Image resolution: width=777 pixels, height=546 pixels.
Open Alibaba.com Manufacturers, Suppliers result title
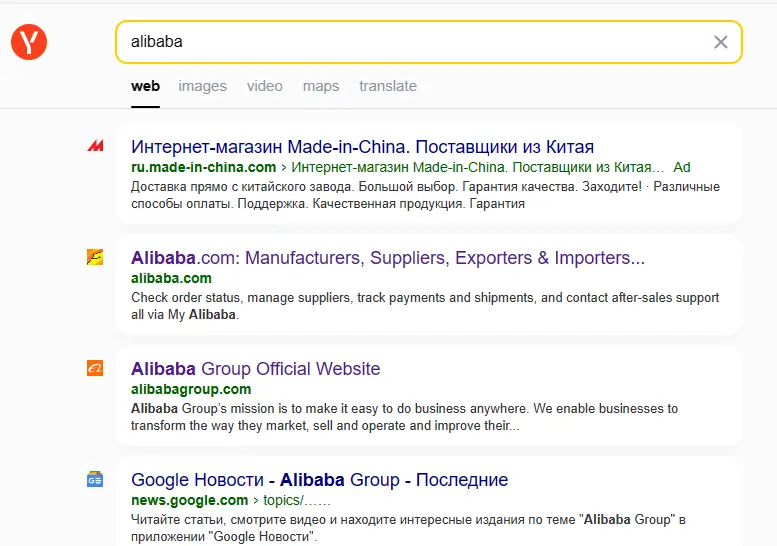(388, 258)
